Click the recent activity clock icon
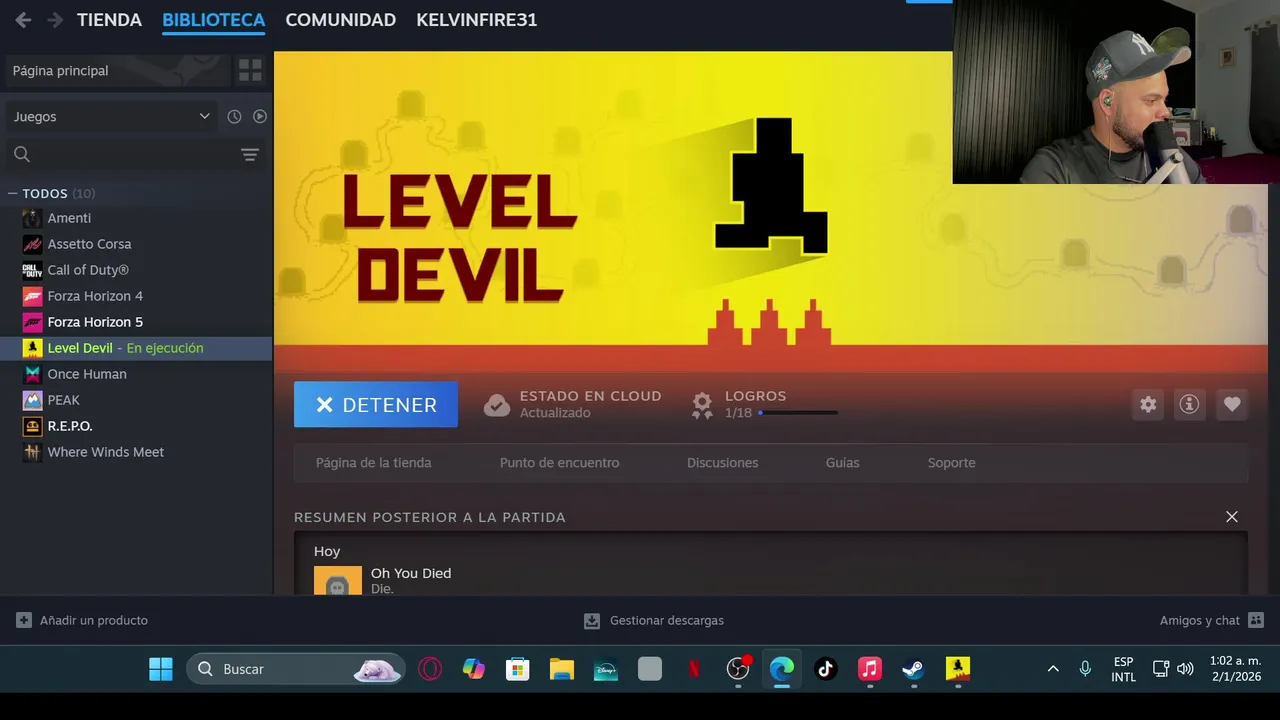This screenshot has width=1280, height=720. tap(234, 116)
